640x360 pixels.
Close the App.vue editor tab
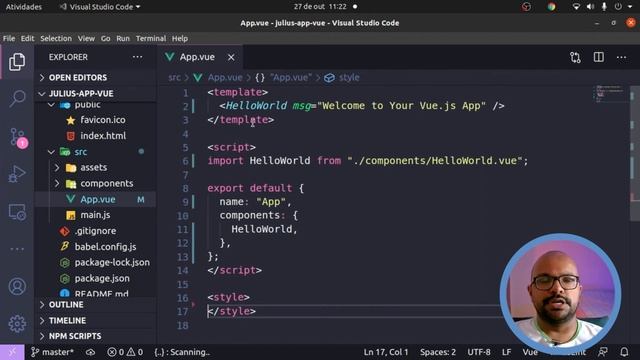231,57
